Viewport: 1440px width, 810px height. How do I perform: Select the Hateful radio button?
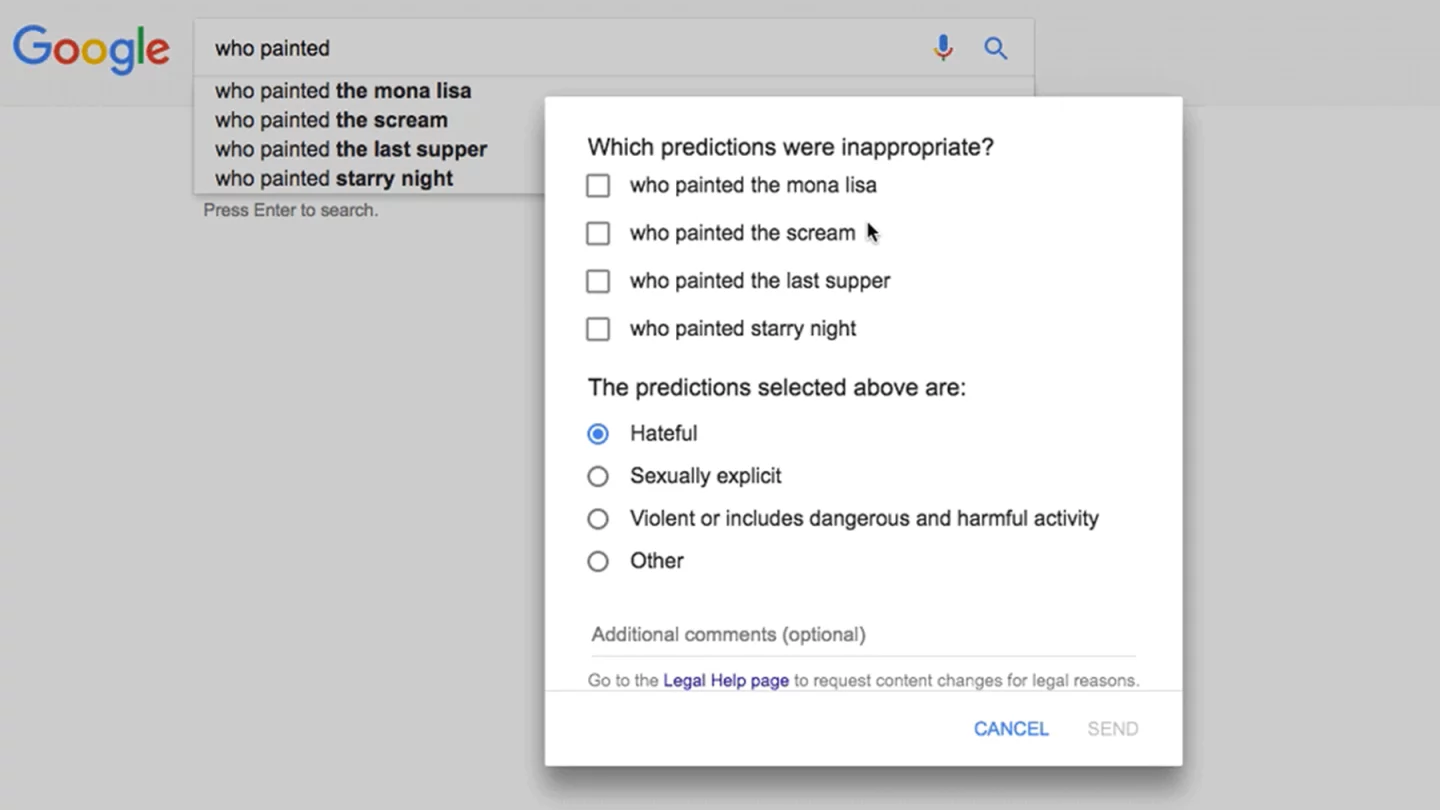click(597, 433)
